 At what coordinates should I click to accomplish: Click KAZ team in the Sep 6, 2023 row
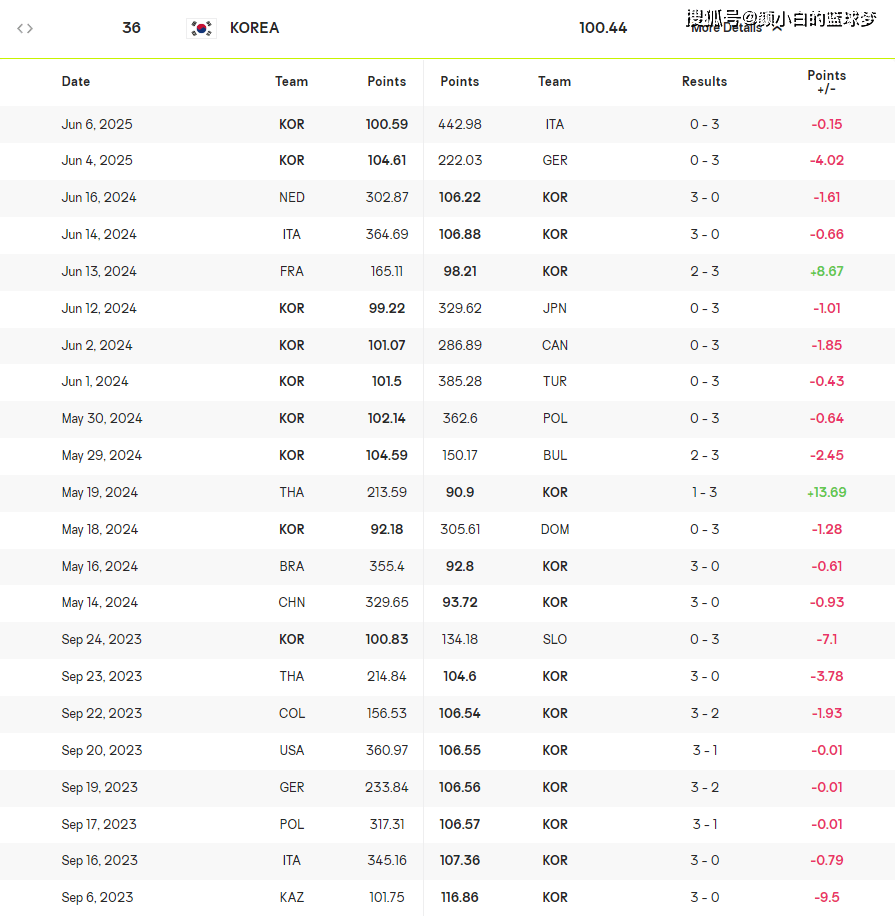pos(292,897)
